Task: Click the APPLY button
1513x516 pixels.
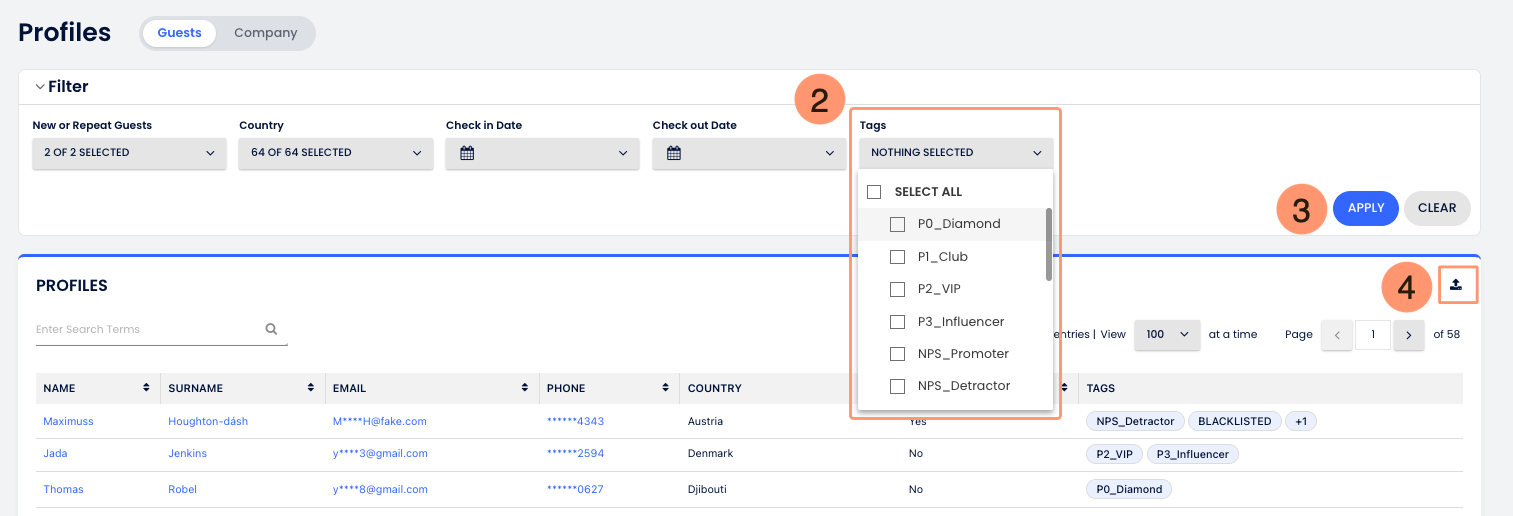Action: click(x=1366, y=208)
